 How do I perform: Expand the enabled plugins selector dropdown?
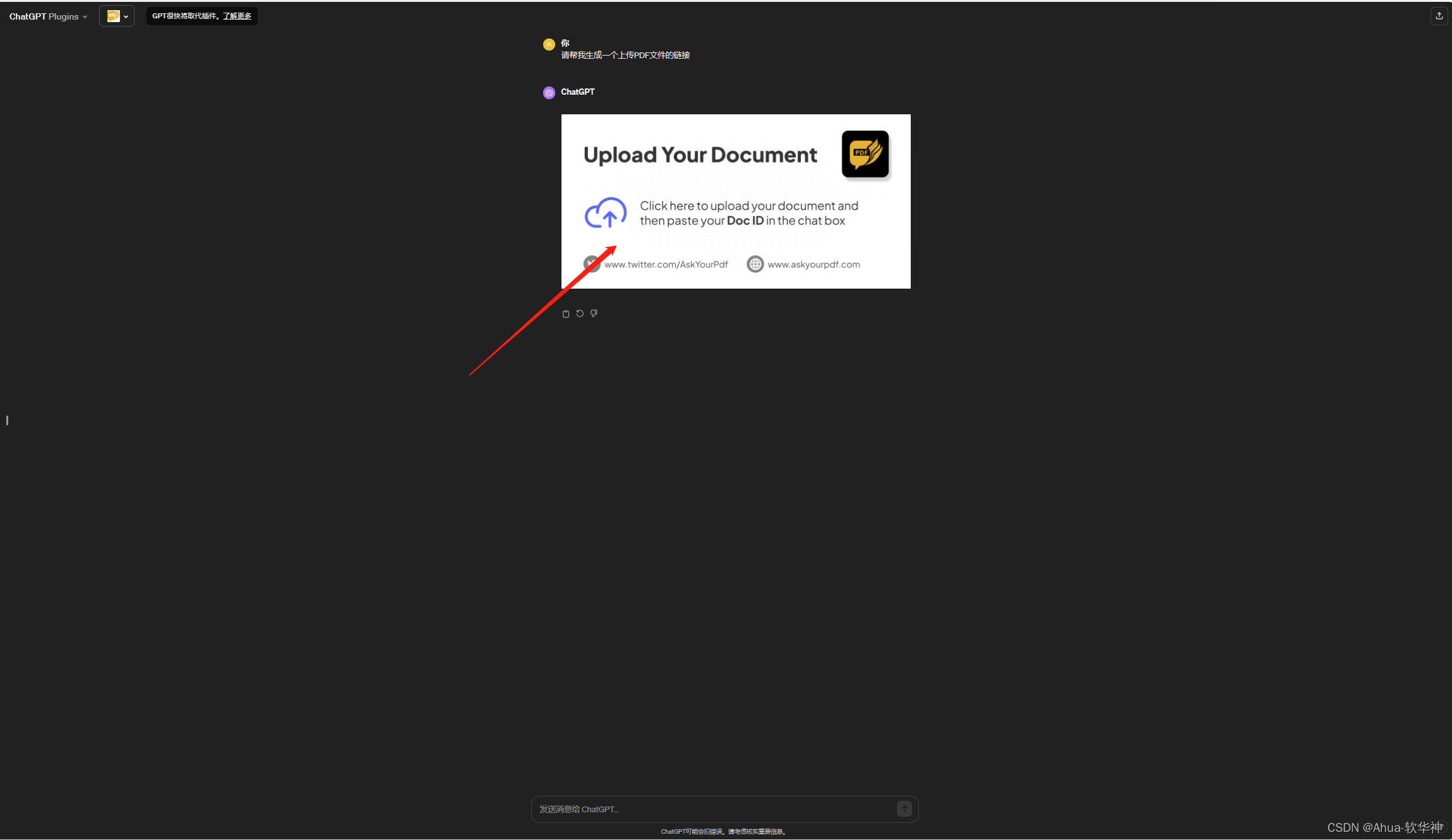117,16
